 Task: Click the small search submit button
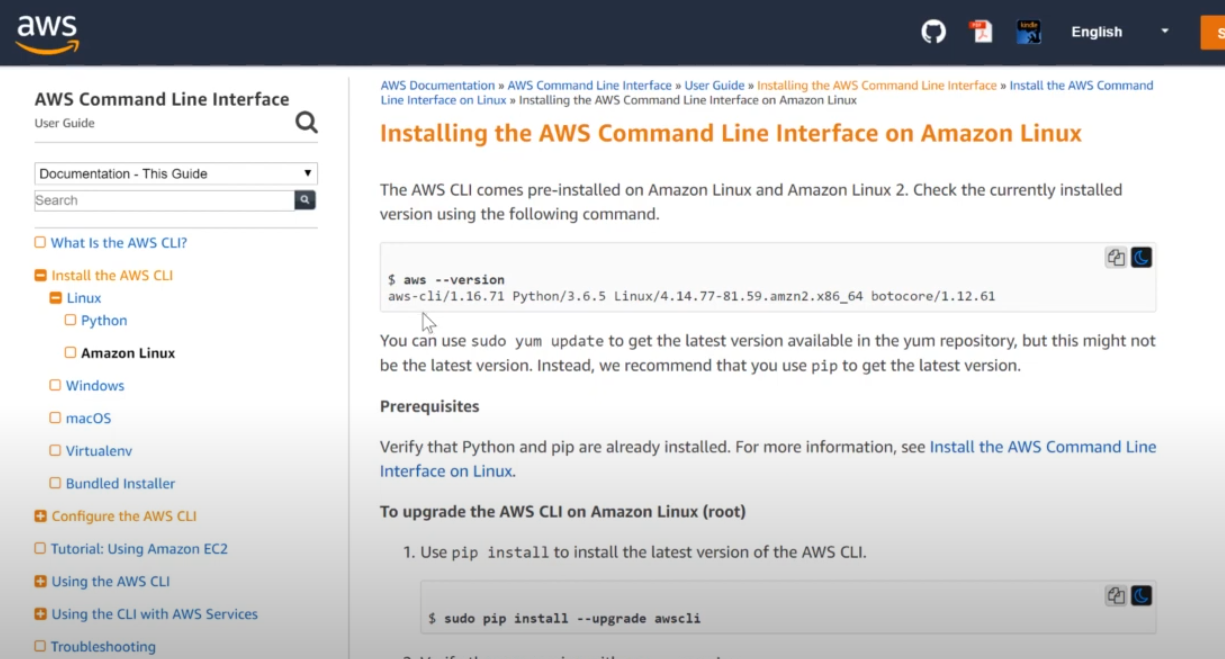click(305, 200)
